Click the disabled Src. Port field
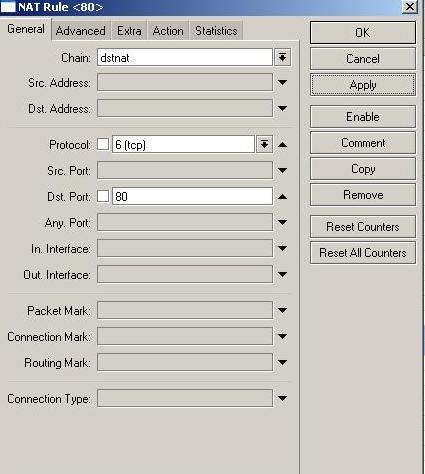The image size is (425, 474). click(185, 170)
